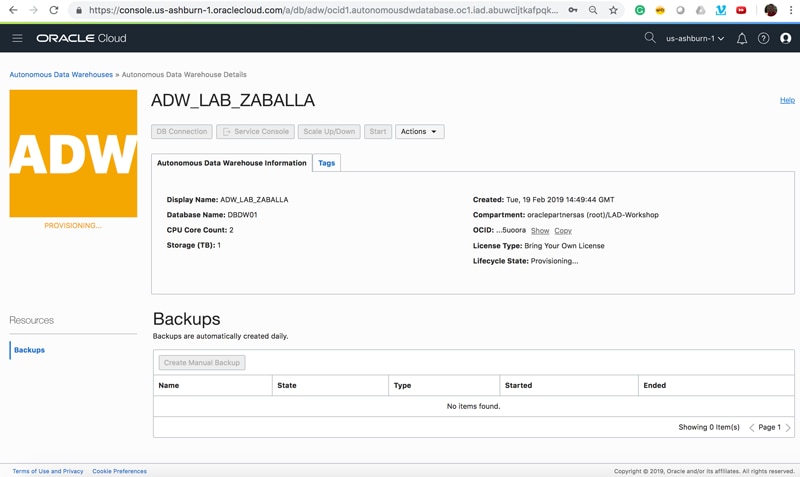Click the zoom magnifier icon in address bar
The image size is (800, 477).
coord(593,10)
